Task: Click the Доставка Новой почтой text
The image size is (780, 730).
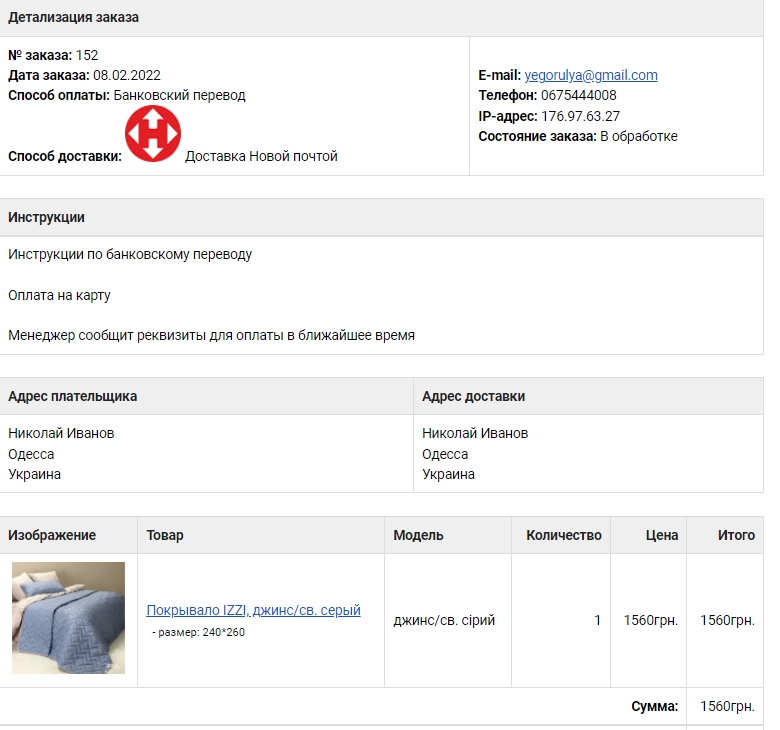Action: [x=261, y=156]
